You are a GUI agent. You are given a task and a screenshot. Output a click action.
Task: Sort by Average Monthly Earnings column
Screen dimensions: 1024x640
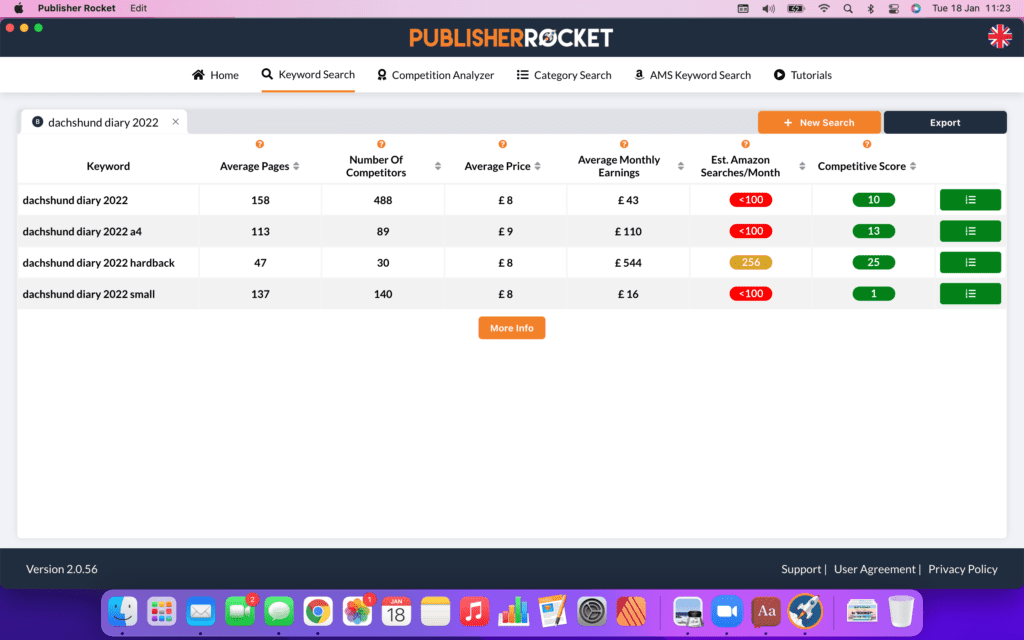(680, 166)
